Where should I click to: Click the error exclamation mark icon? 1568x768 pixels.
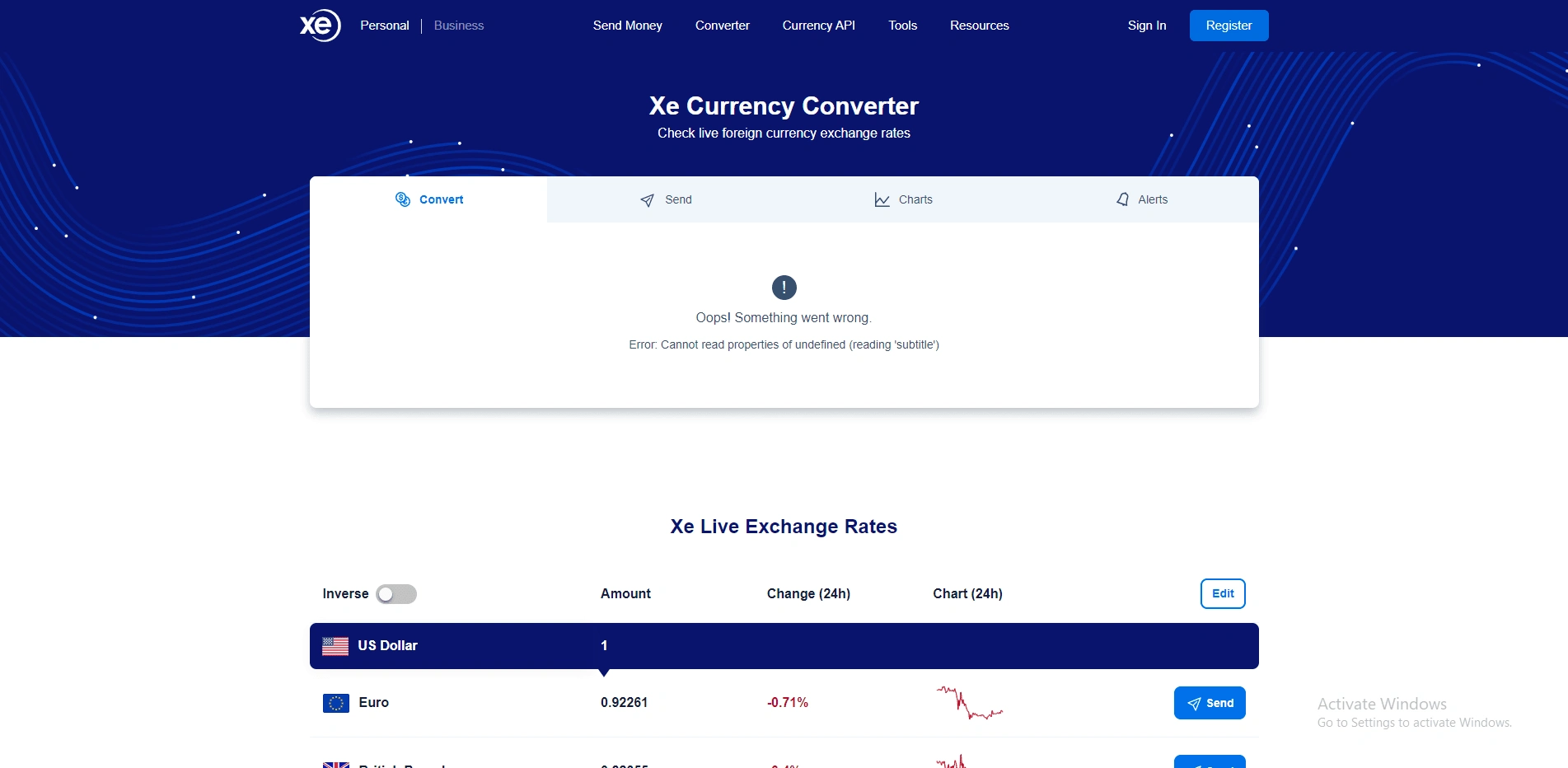pos(784,288)
